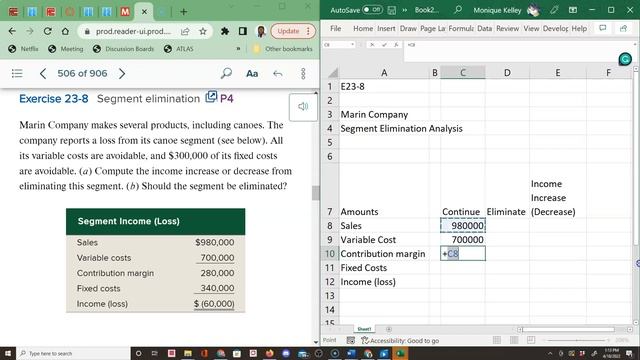The width and height of the screenshot is (640, 360).
Task: Click the Share icon in the Excel ribbon
Action: coord(623,28)
